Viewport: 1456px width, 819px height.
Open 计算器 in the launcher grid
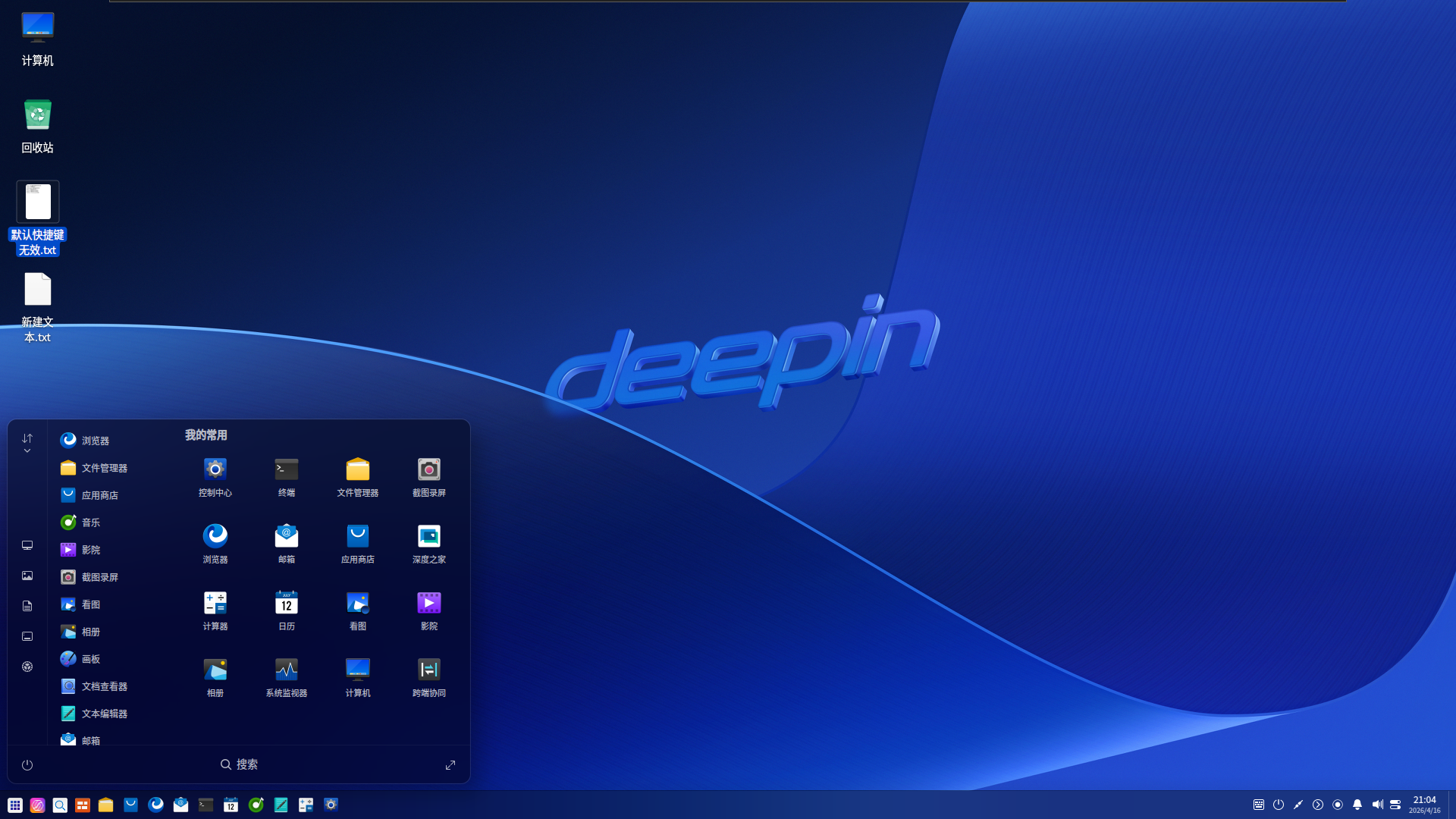215,604
